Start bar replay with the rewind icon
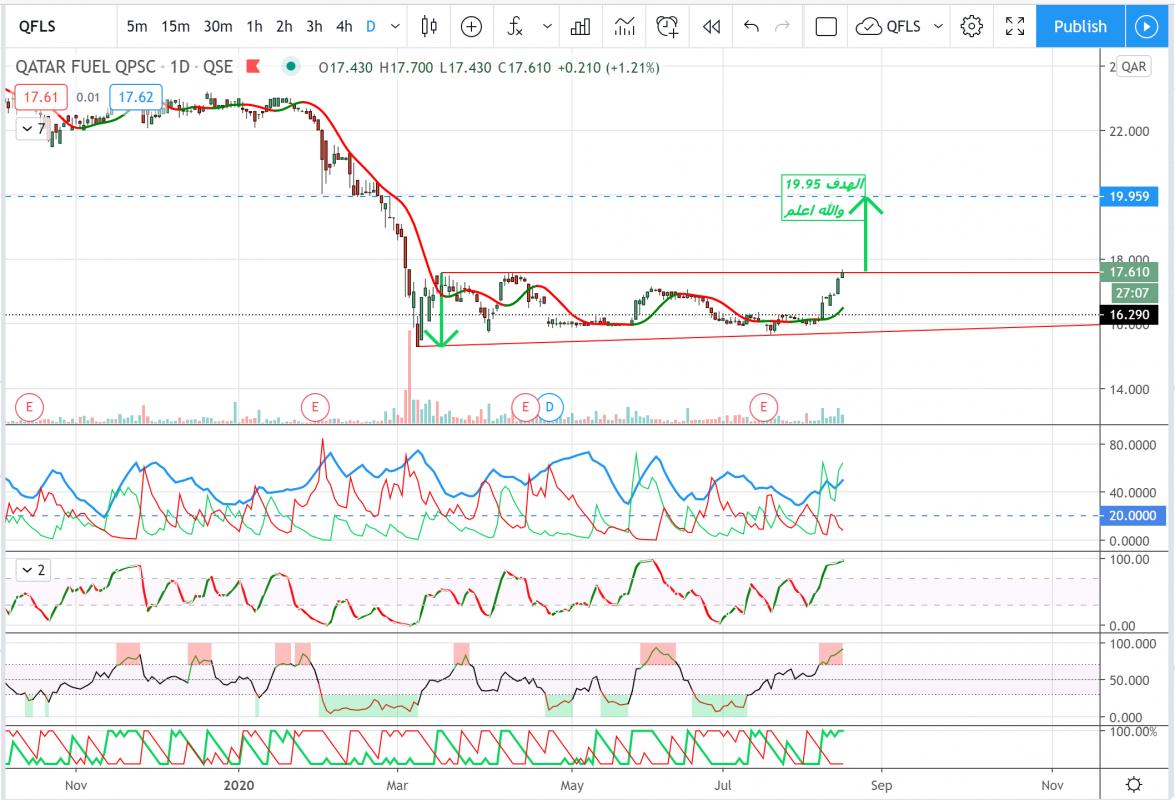Screen dimensions: 1175x800 (711, 26)
